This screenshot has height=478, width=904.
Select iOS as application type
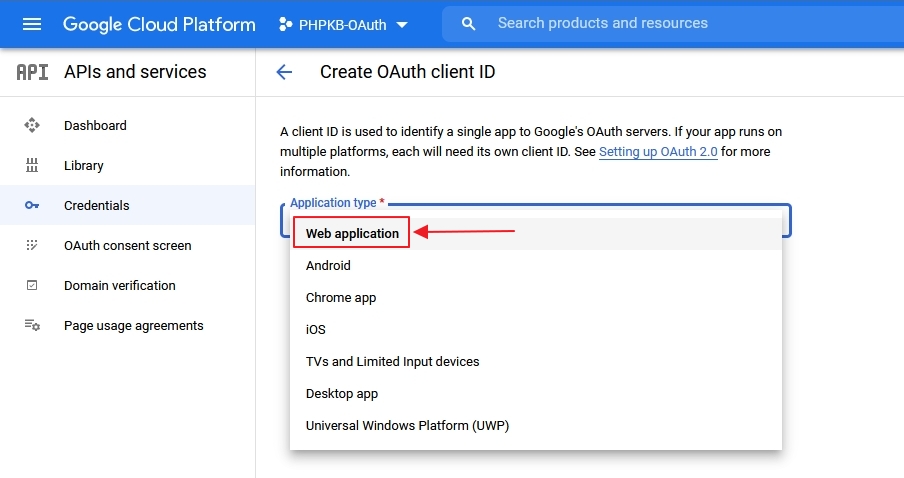click(536, 330)
